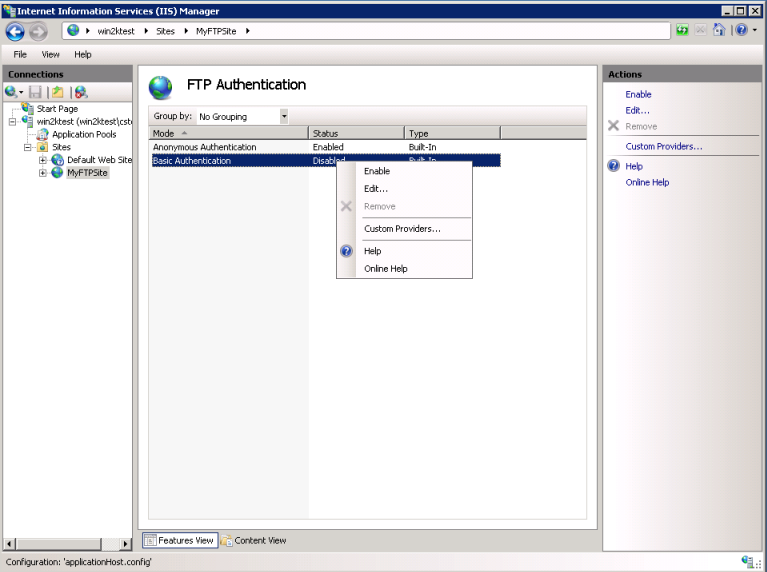
Task: Click the Enabled status of Anonymous Authentication
Action: pyautogui.click(x=328, y=147)
